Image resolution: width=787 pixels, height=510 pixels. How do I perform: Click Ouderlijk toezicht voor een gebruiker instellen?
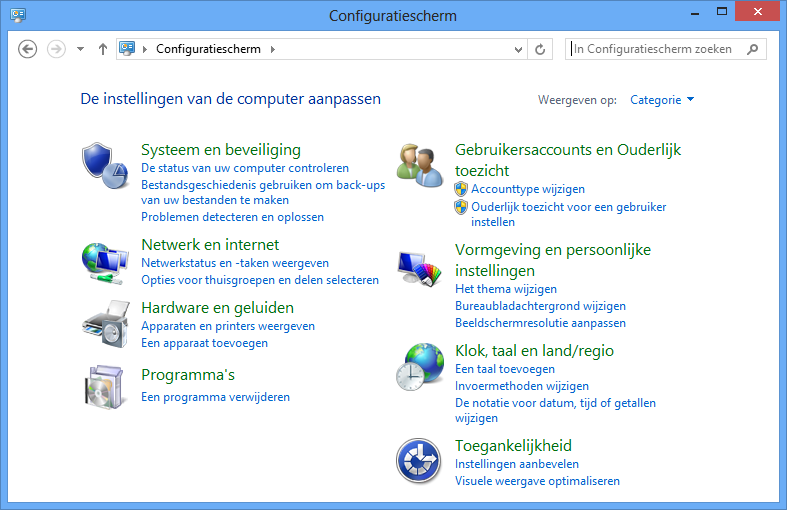[568, 214]
